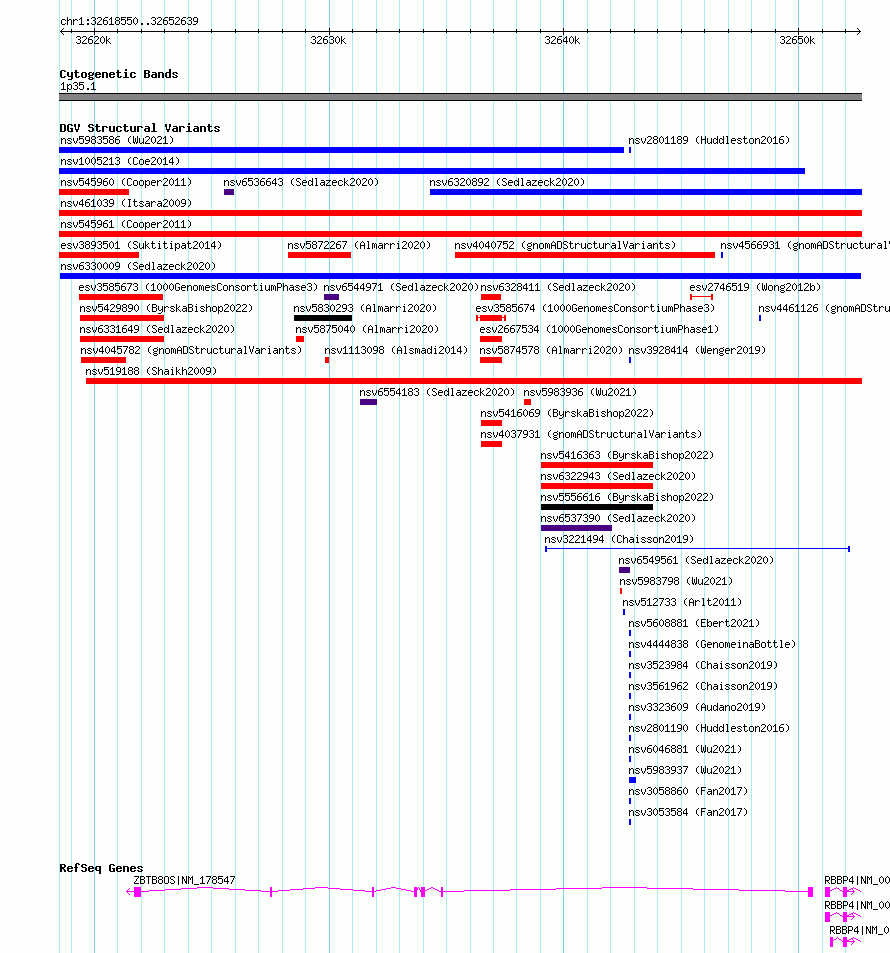890x953 pixels.
Task: Click nsv3053584 (Fan2017) label
Action: tap(688, 813)
